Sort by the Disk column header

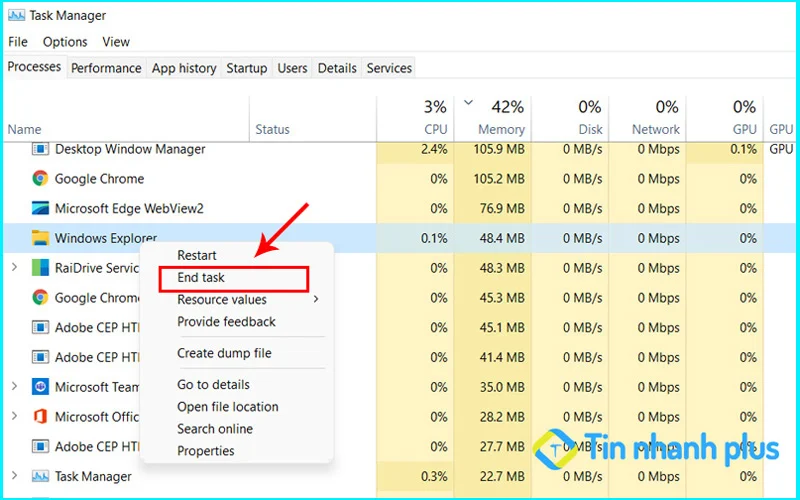pos(570,119)
